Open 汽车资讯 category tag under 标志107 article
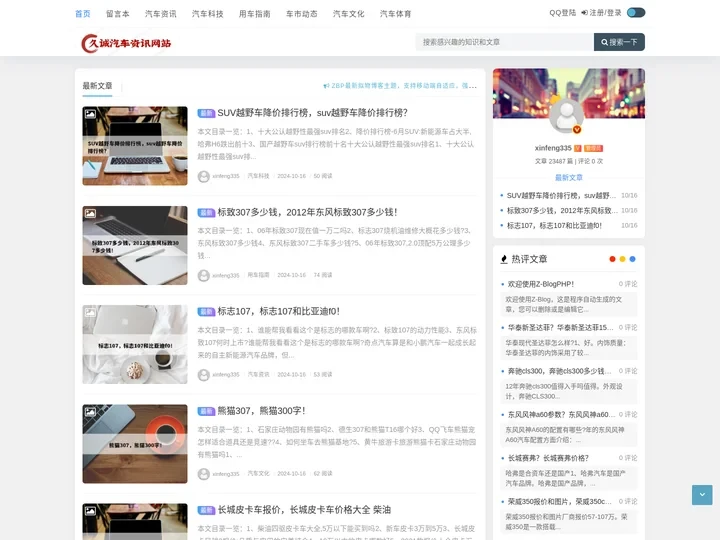This screenshot has width=720, height=540. pyautogui.click(x=259, y=374)
